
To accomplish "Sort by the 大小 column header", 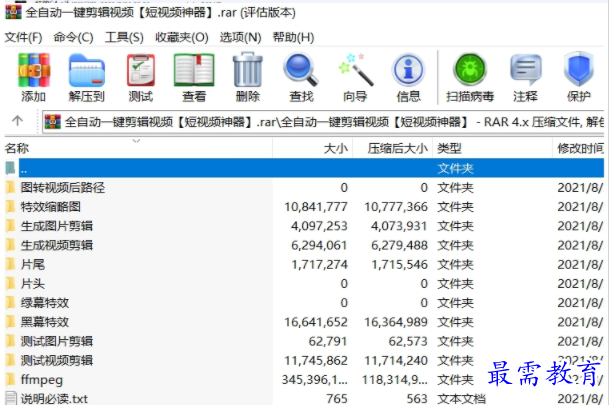I will [x=313, y=148].
